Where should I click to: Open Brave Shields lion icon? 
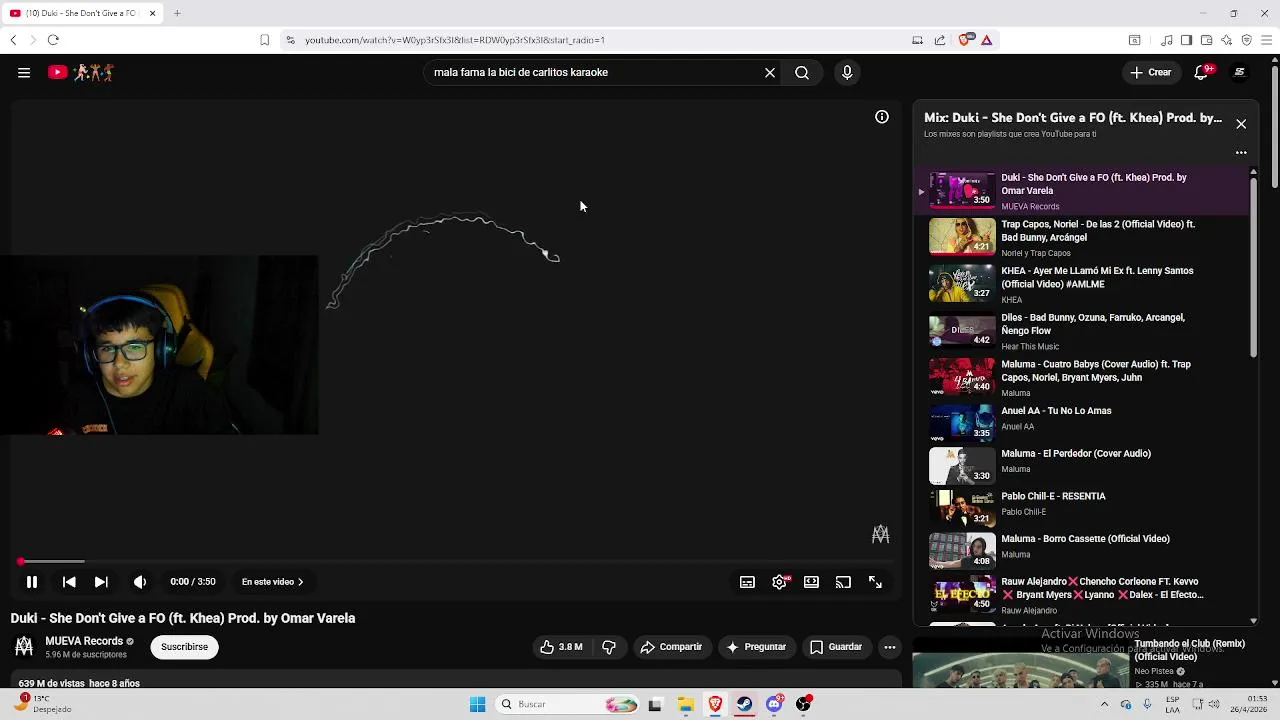click(965, 40)
